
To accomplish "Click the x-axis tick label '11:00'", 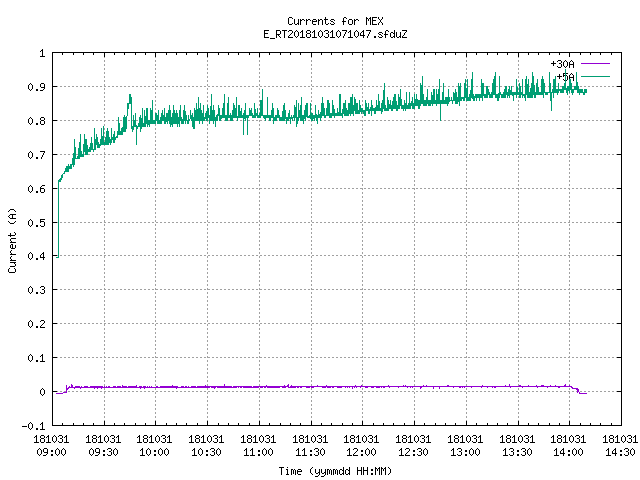I will coord(258,452).
